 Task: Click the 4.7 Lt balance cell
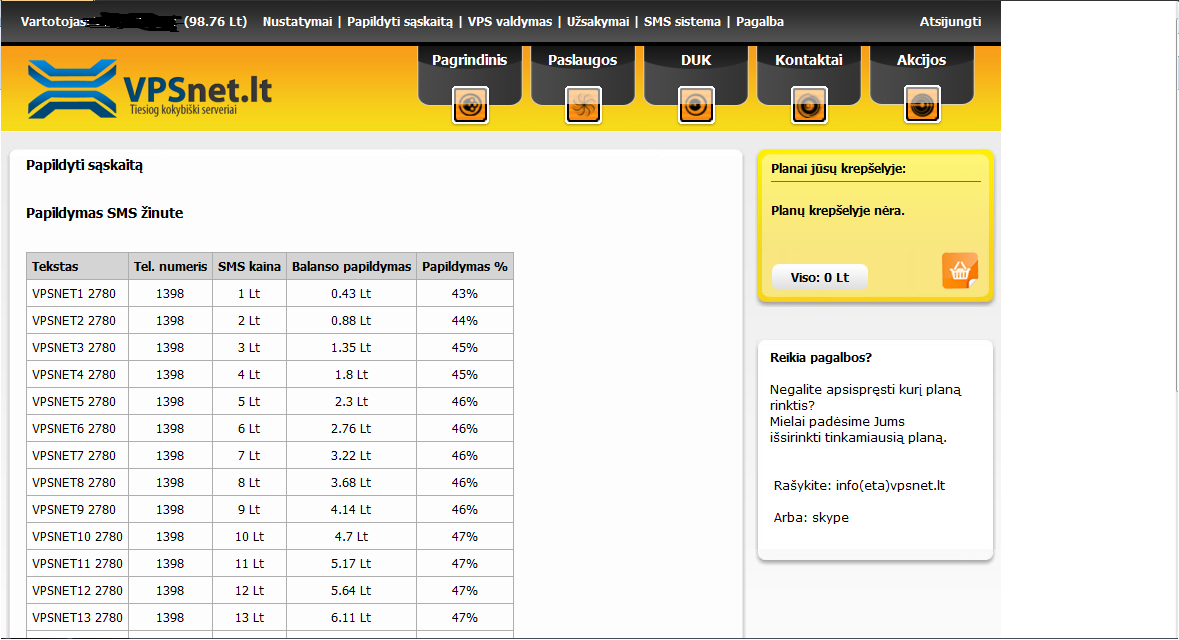[x=351, y=537]
